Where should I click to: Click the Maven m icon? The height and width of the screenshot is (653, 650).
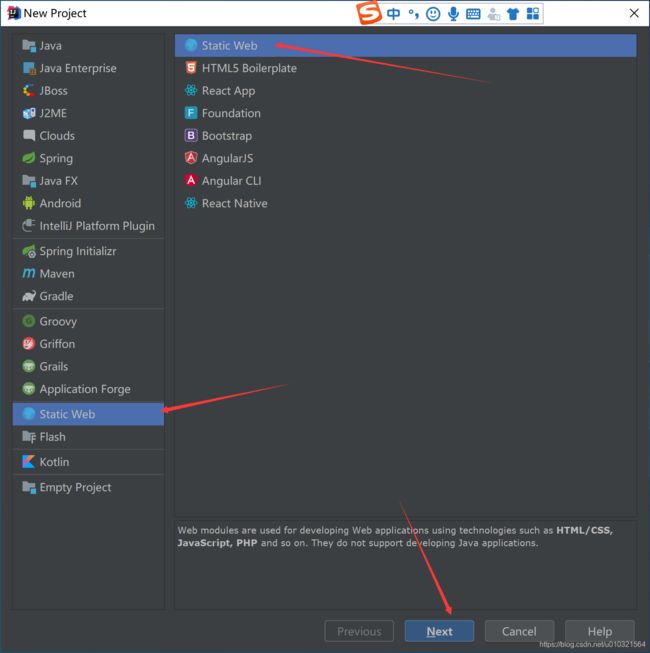[29, 273]
